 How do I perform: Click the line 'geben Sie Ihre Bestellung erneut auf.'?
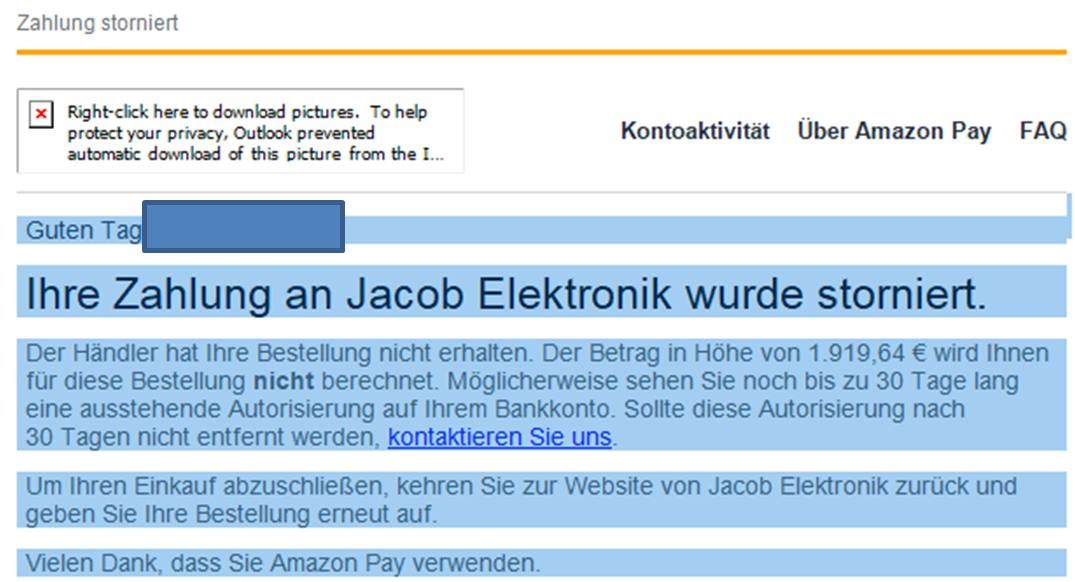[231, 514]
